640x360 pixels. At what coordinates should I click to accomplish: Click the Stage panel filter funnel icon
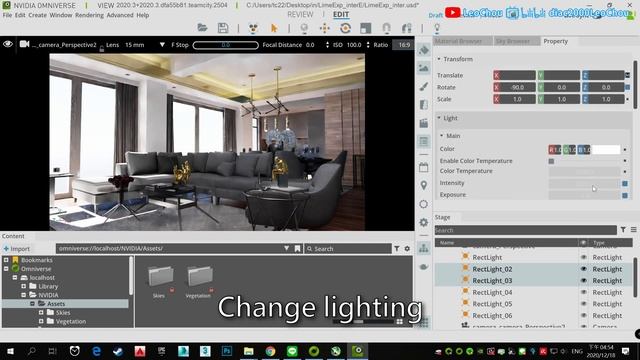623,230
